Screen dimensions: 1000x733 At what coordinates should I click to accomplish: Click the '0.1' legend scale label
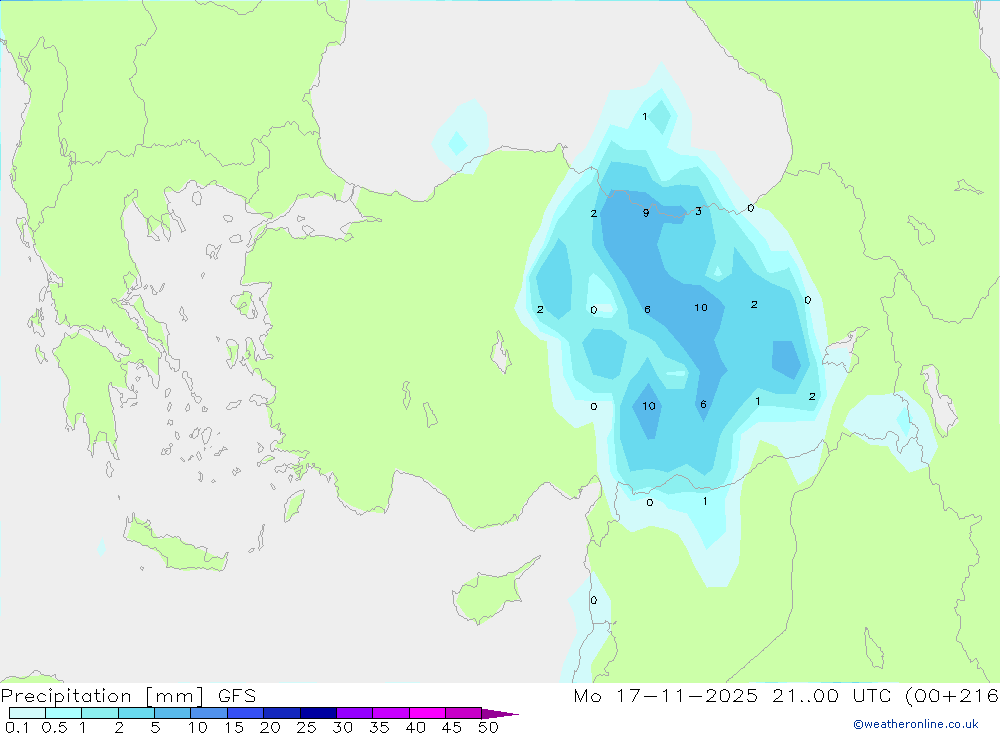(17, 727)
